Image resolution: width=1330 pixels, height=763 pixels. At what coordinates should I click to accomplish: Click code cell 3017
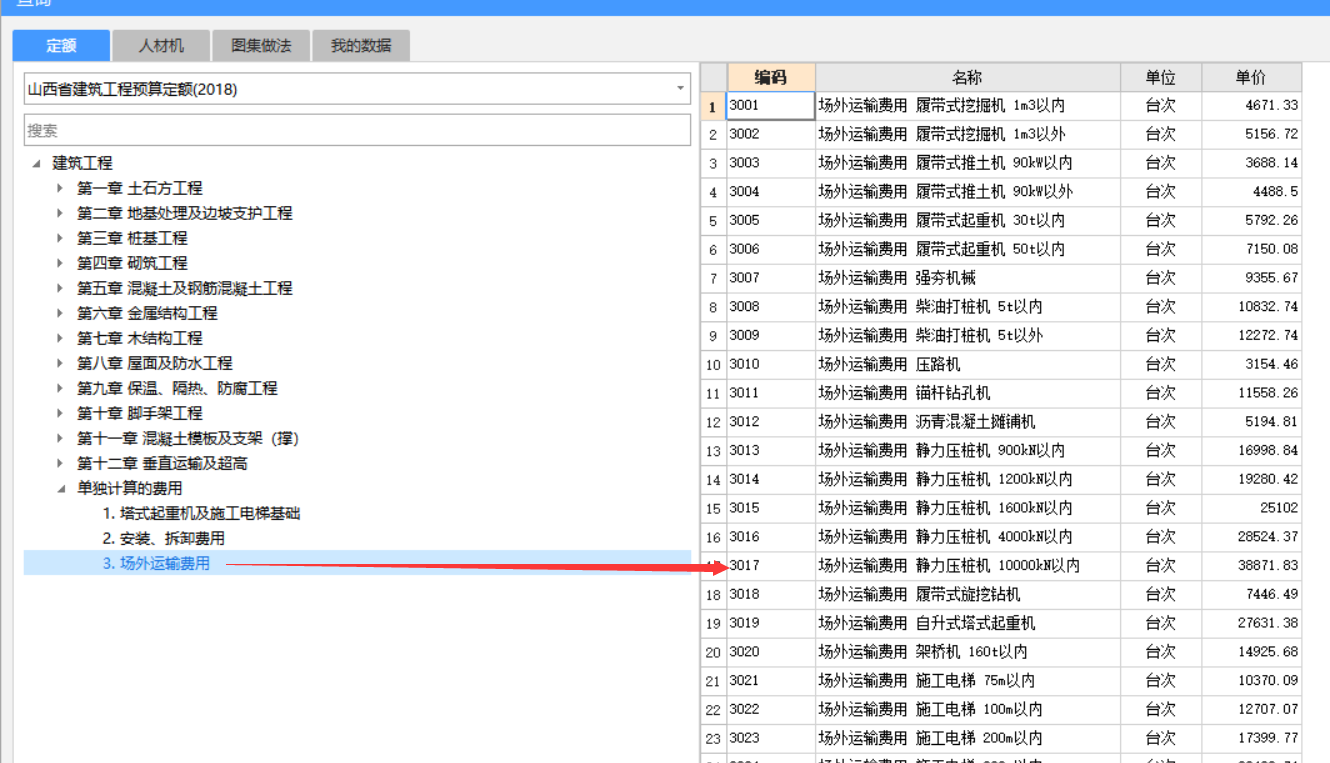[771, 565]
